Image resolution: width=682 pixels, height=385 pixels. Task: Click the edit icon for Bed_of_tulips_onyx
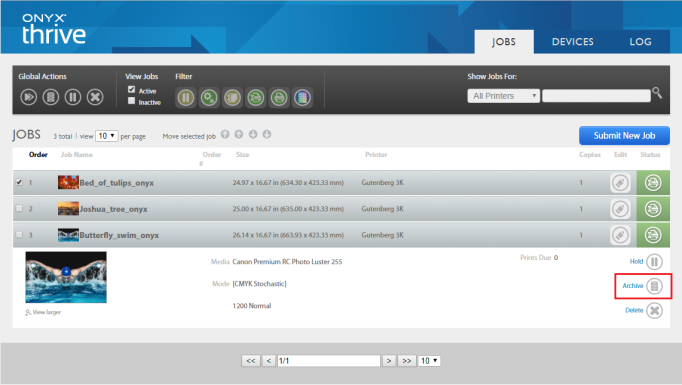coord(620,183)
